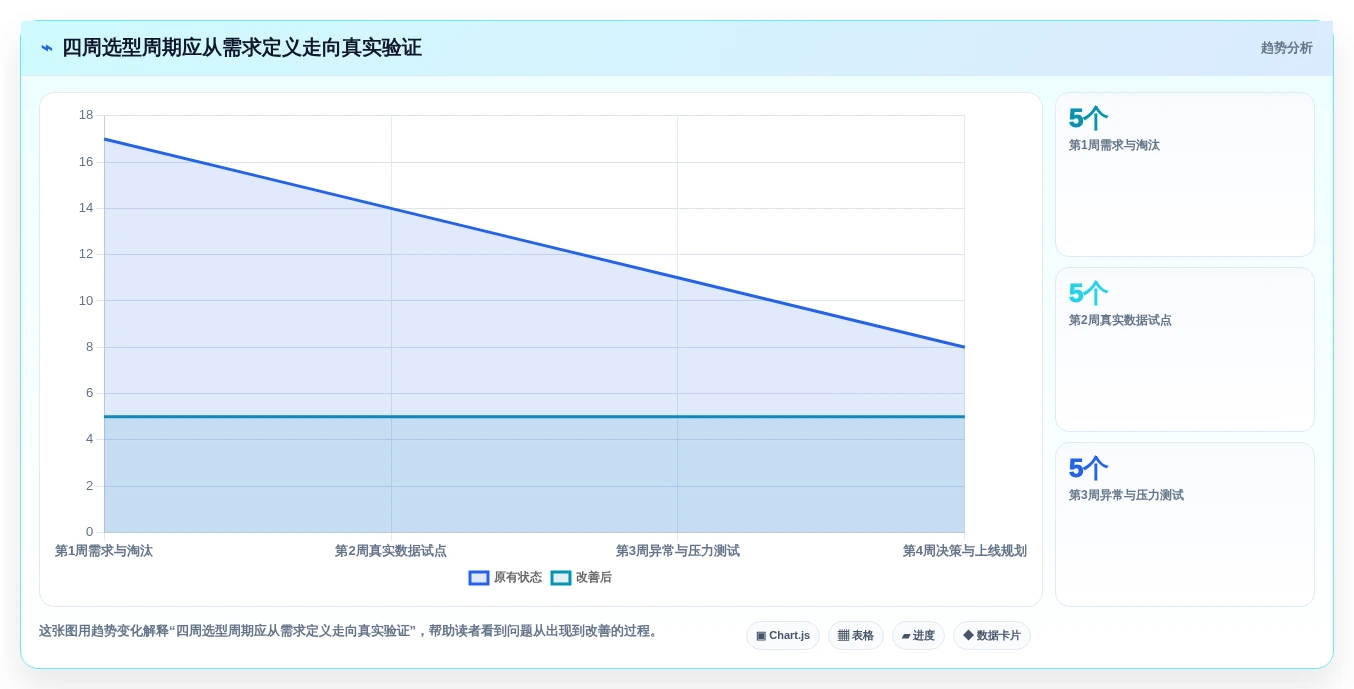Image resolution: width=1354 pixels, height=689 pixels.
Task: Click the title 四周选型周期应从需求定义走向真实验证
Action: (x=242, y=48)
